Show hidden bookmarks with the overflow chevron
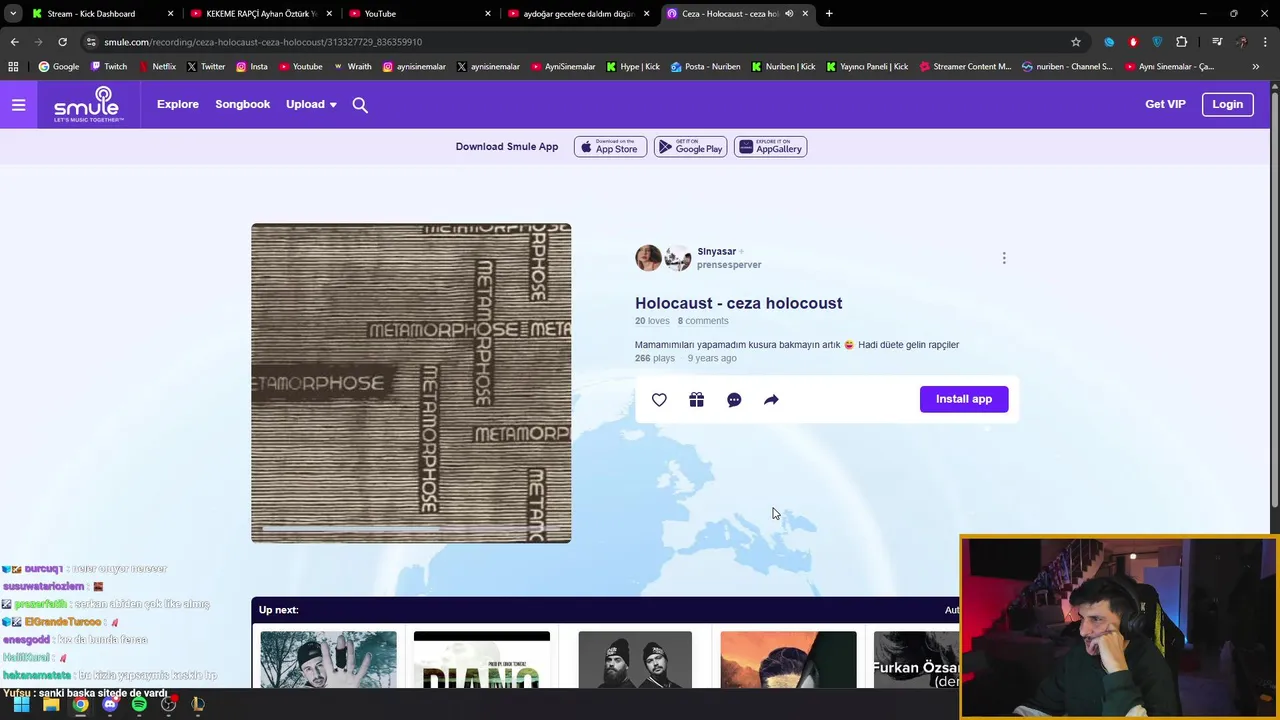 click(x=1255, y=67)
